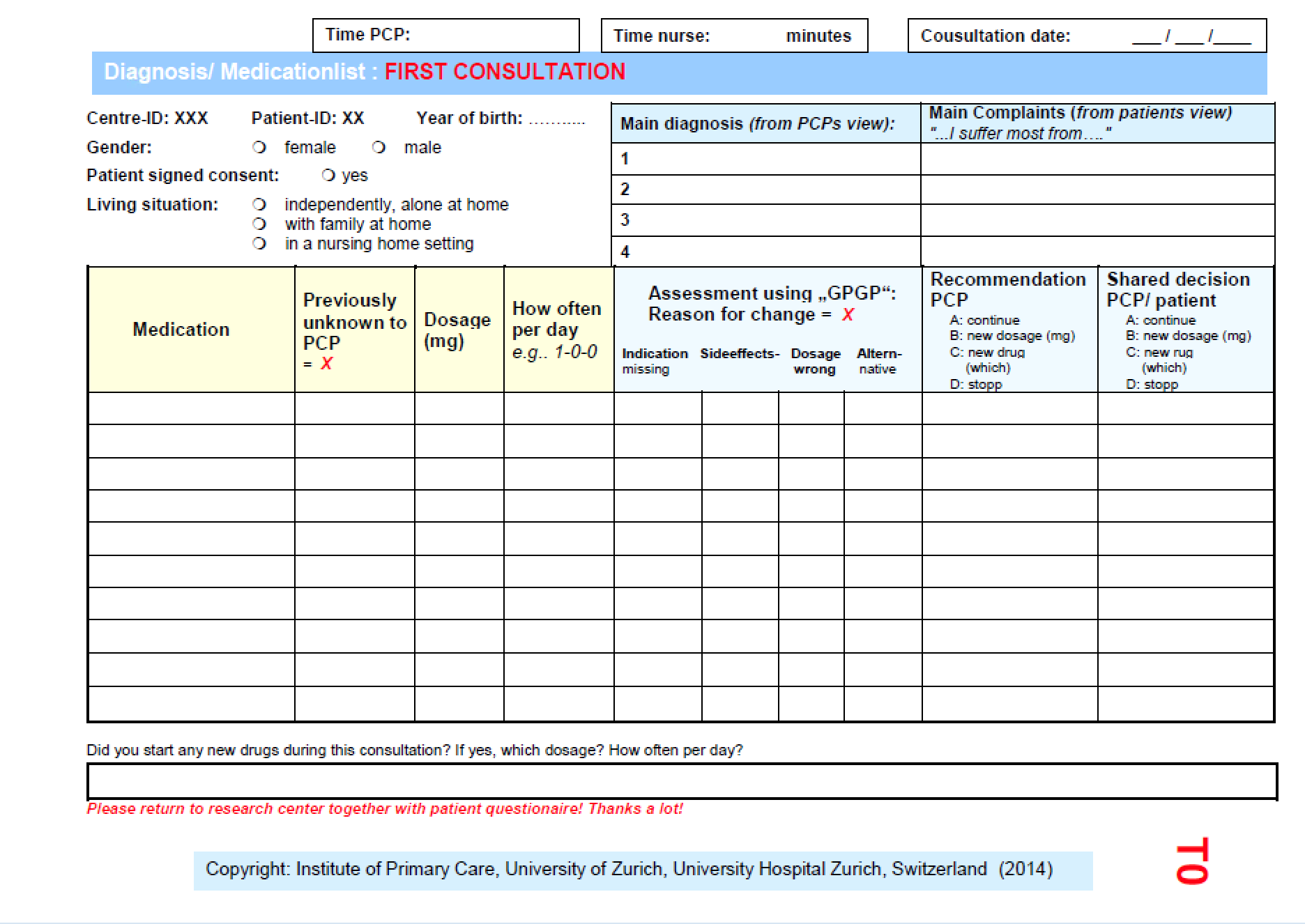1305x924 pixels.
Task: Select the female gender radio button
Action: [260, 148]
